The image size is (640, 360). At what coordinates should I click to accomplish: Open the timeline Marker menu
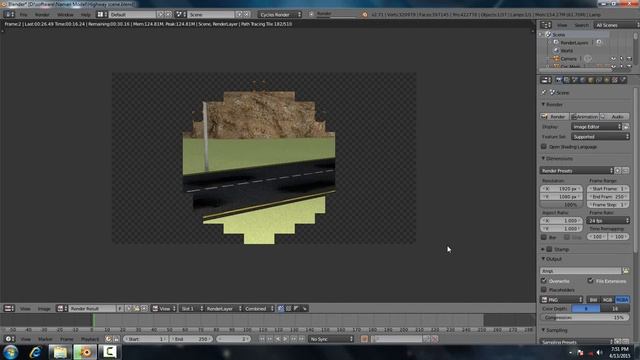click(x=45, y=339)
